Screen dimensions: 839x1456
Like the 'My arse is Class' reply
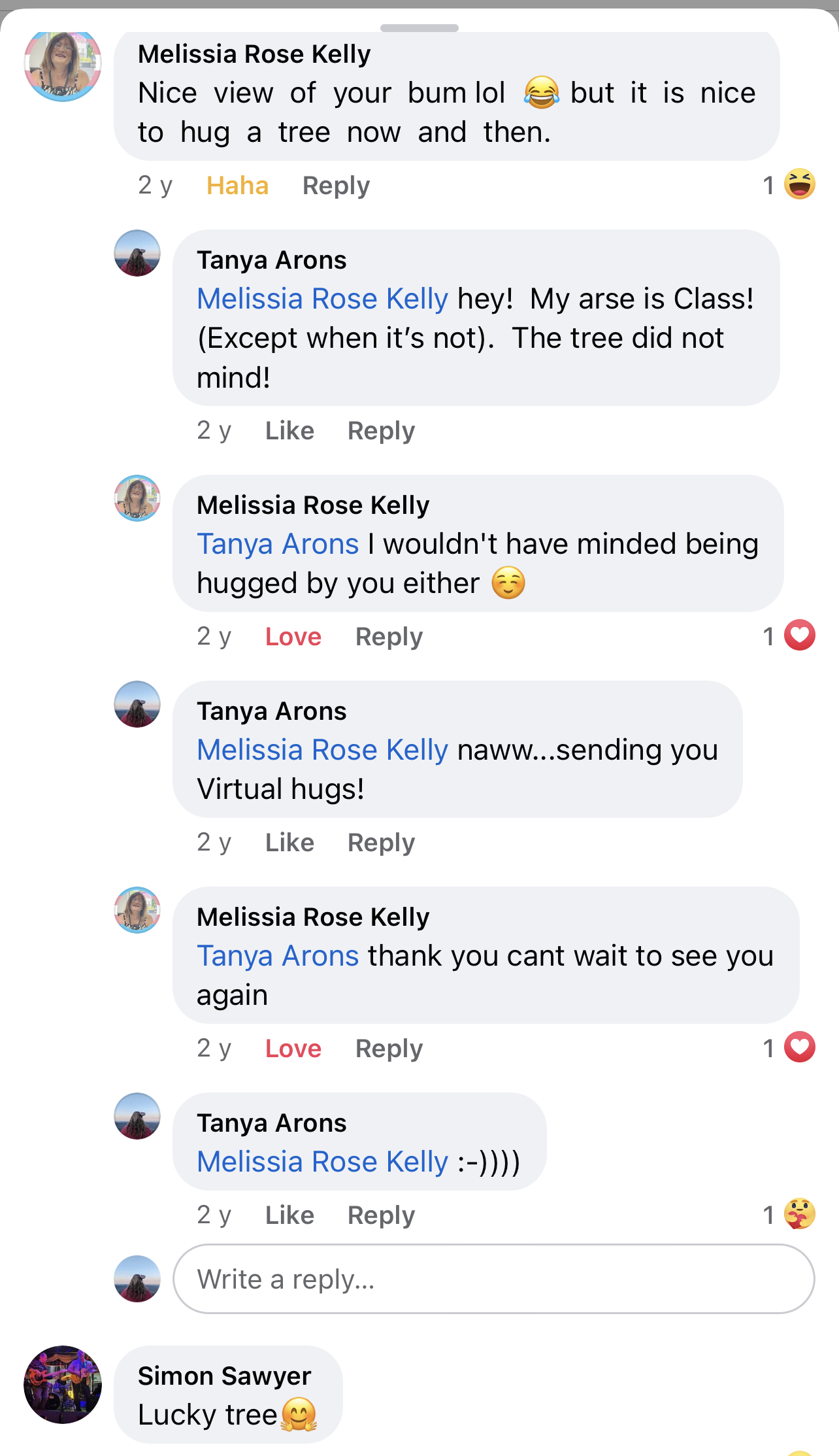(289, 431)
